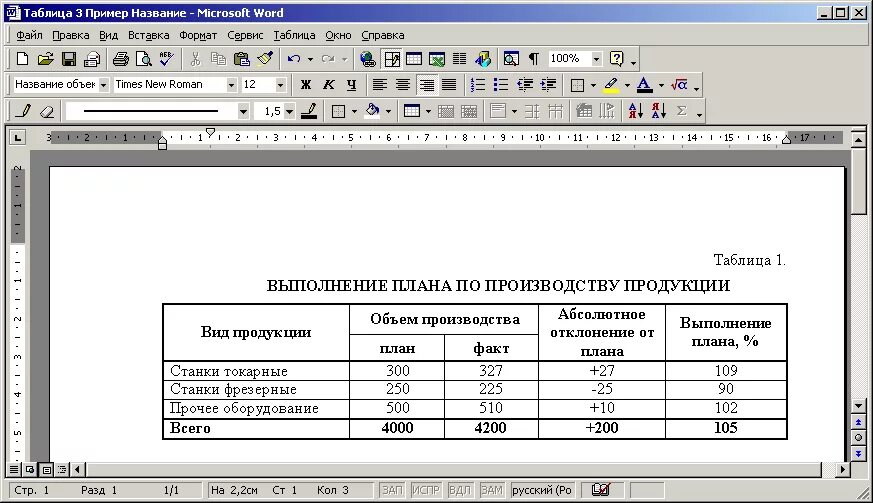Image resolution: width=873 pixels, height=503 pixels.
Task: Apply font color with A icon
Action: [x=644, y=85]
